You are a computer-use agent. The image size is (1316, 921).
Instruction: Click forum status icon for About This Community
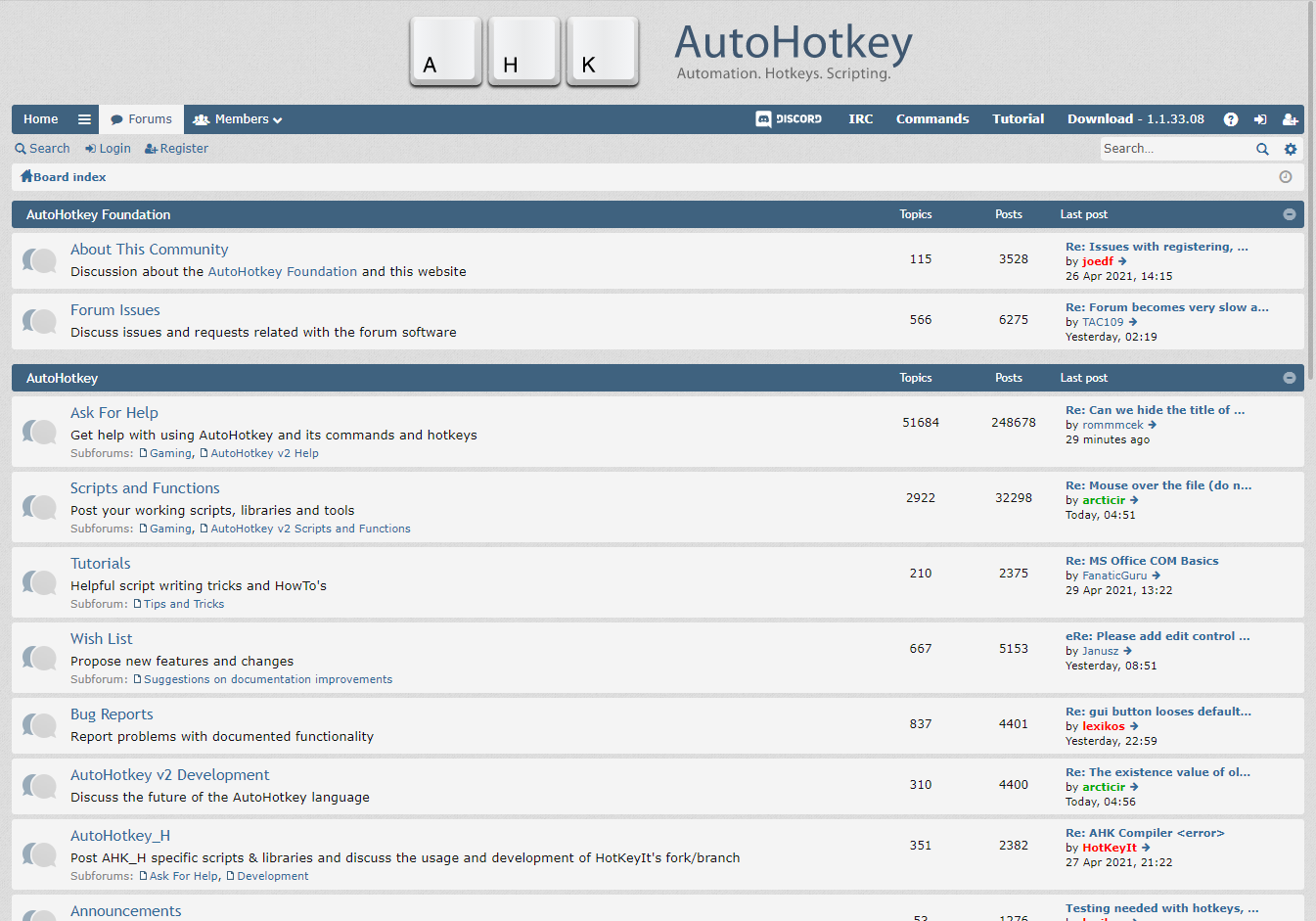[39, 260]
